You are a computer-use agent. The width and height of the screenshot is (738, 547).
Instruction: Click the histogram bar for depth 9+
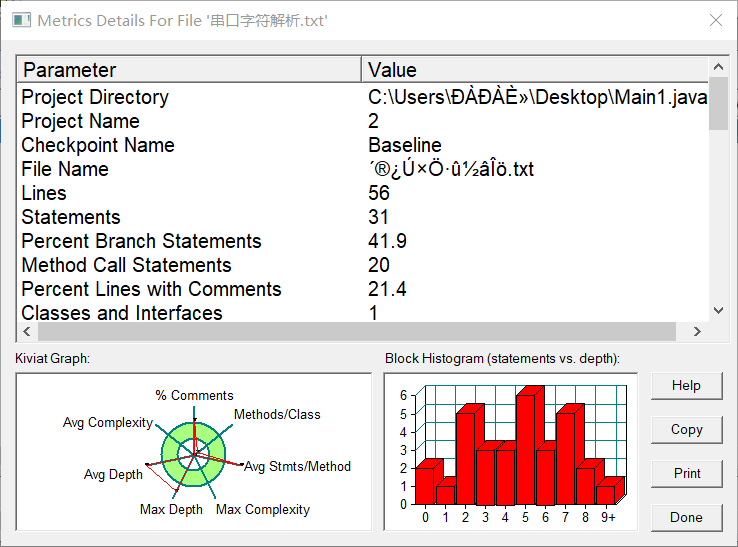point(605,495)
